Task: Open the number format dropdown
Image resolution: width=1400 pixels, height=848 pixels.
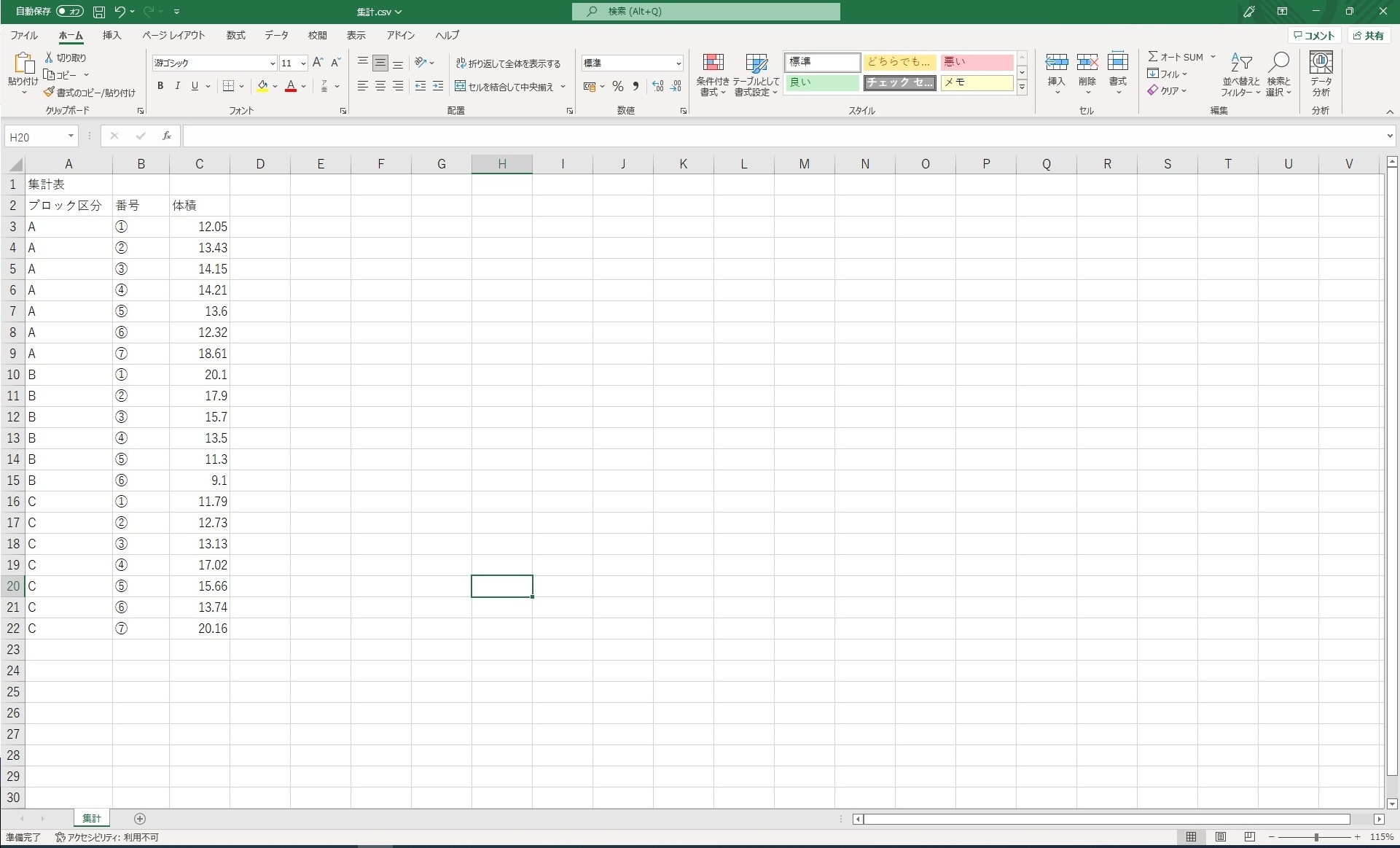Action: [x=679, y=63]
